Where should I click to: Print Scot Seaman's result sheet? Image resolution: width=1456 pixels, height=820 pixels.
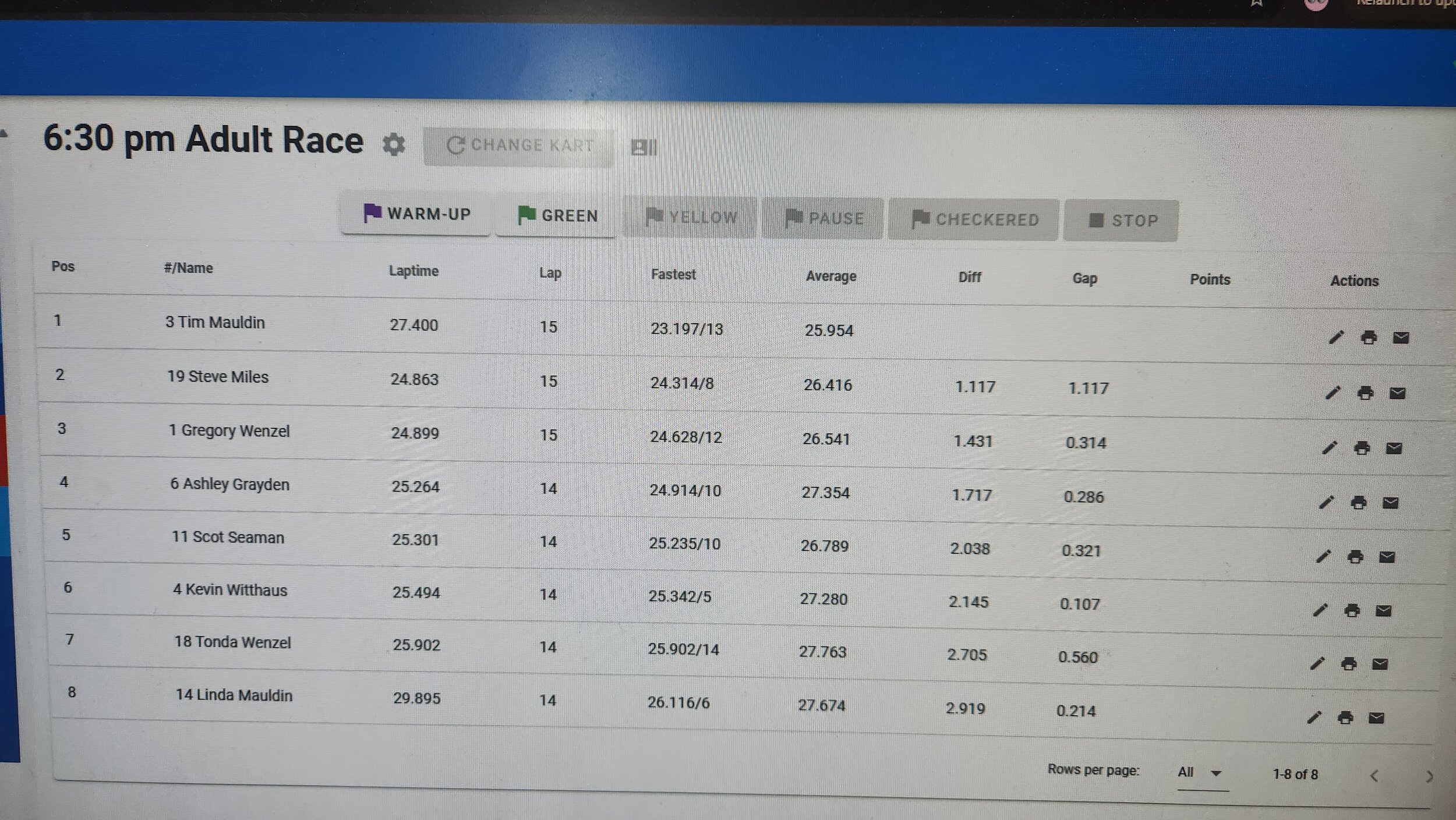pos(1355,557)
